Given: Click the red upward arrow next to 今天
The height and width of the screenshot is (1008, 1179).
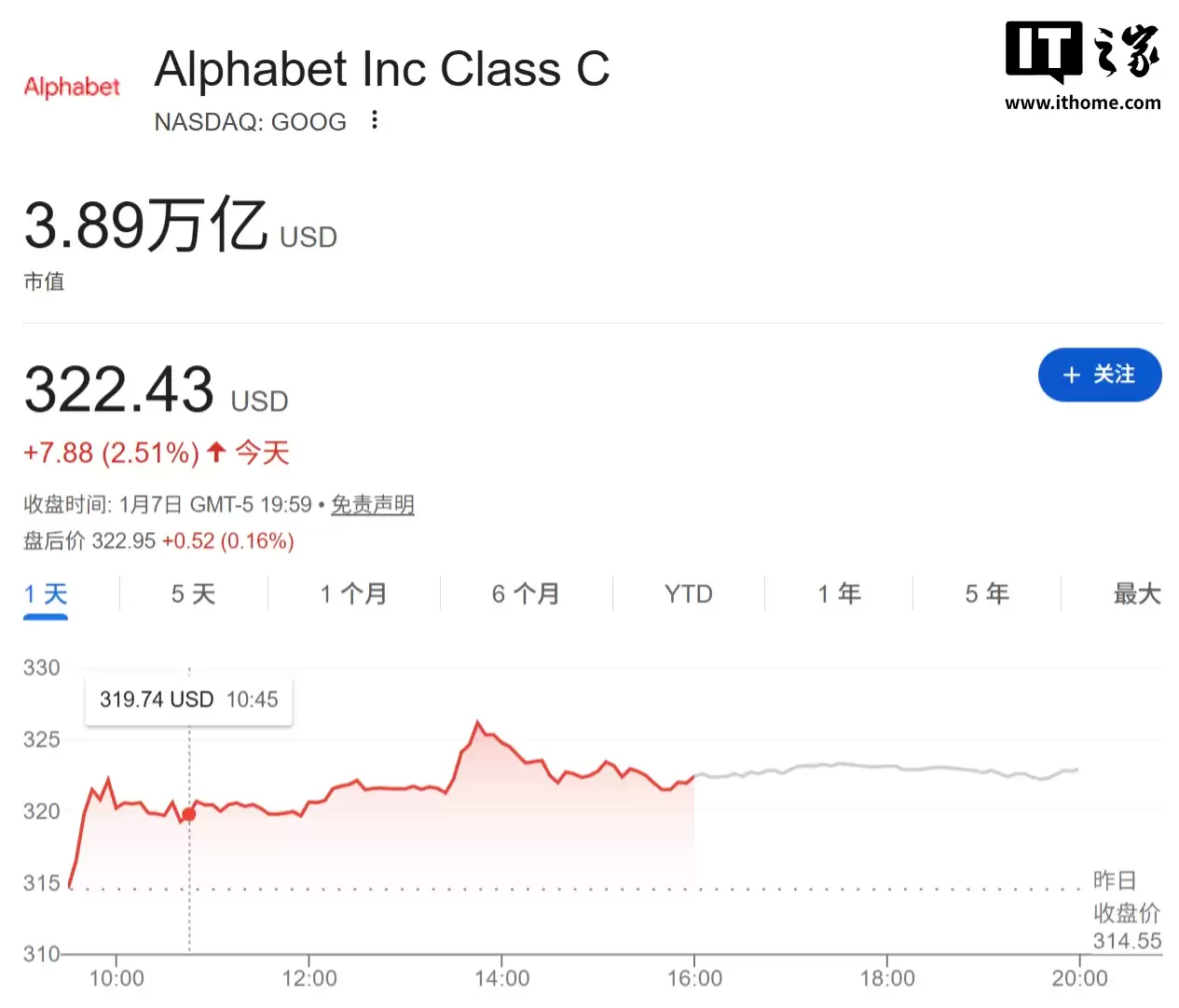Looking at the screenshot, I should (x=215, y=452).
